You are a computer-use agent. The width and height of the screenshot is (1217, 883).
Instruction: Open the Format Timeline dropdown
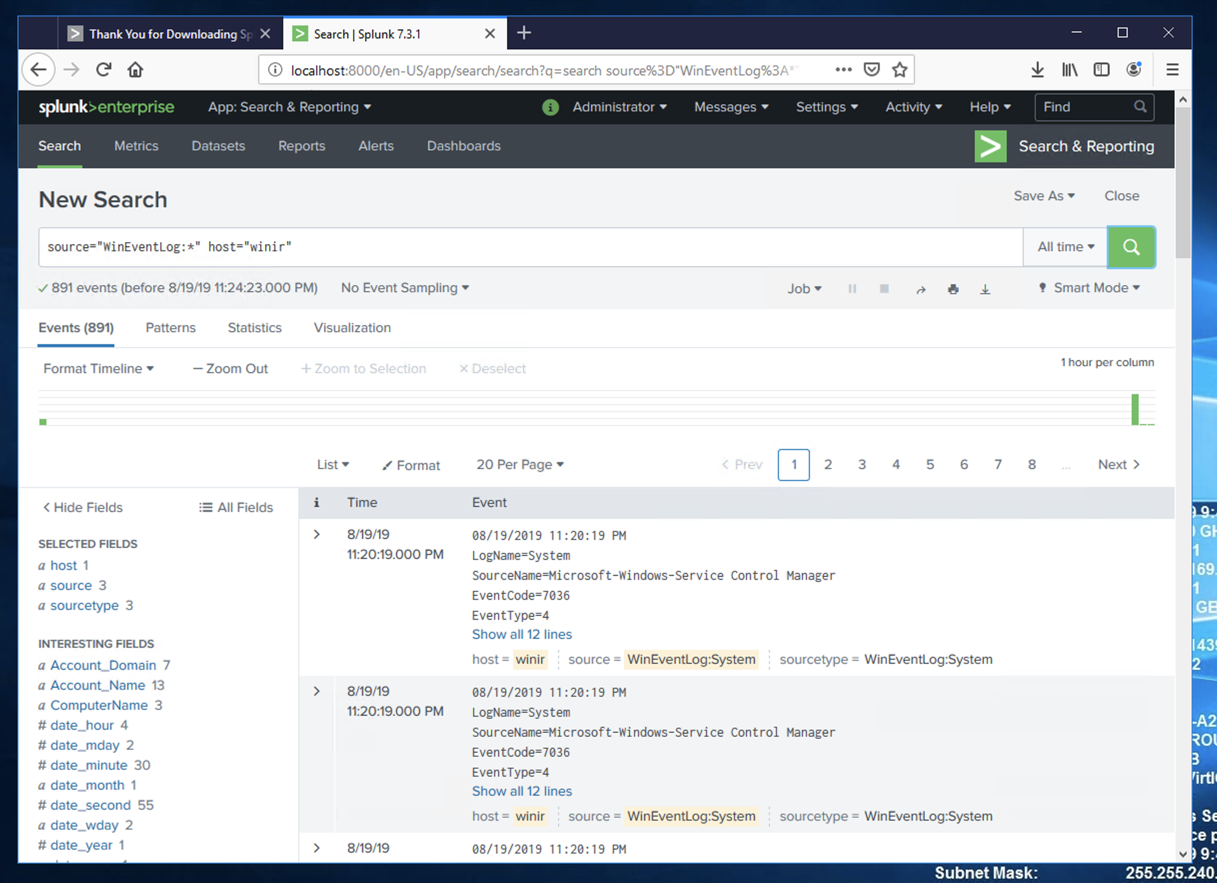98,369
